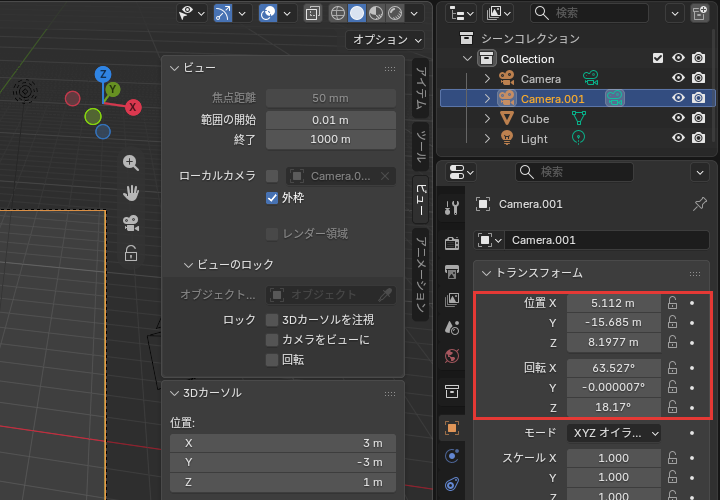Enable the 回転 lock checkbox
This screenshot has height=500, width=720.
coord(272,360)
